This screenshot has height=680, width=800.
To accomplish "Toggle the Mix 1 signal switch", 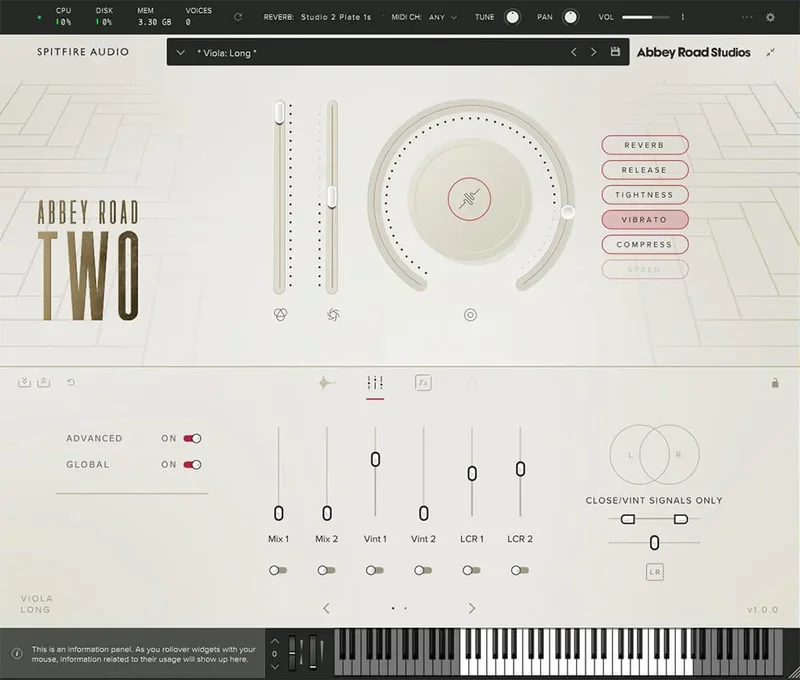I will (x=278, y=570).
